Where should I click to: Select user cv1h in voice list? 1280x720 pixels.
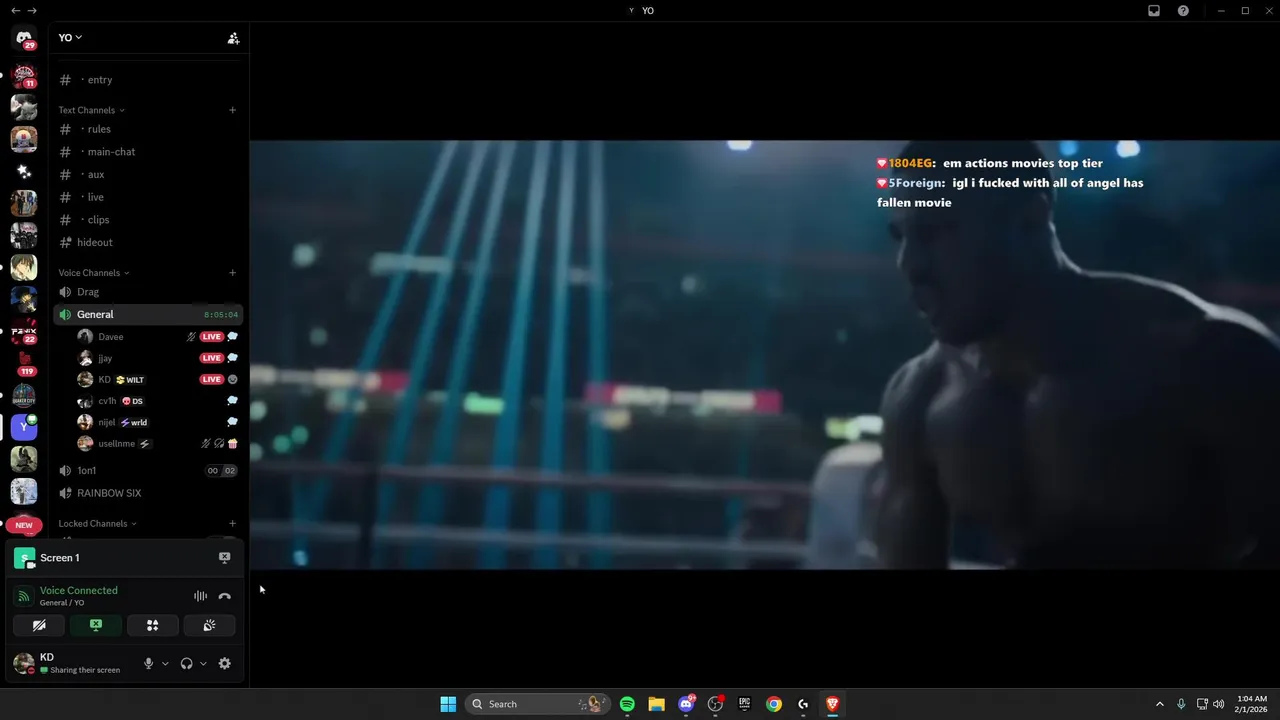coord(158,401)
